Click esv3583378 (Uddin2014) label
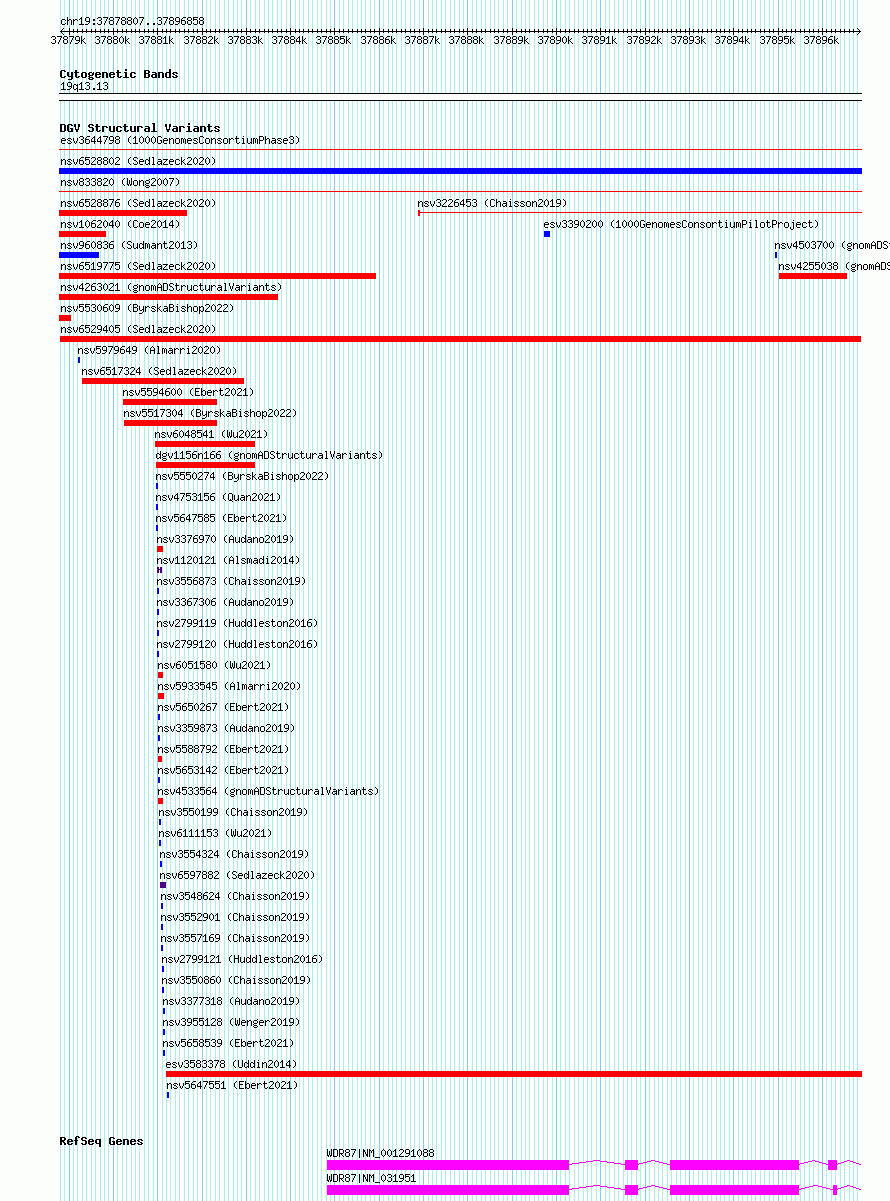This screenshot has height=1201, width=890. 231,1065
